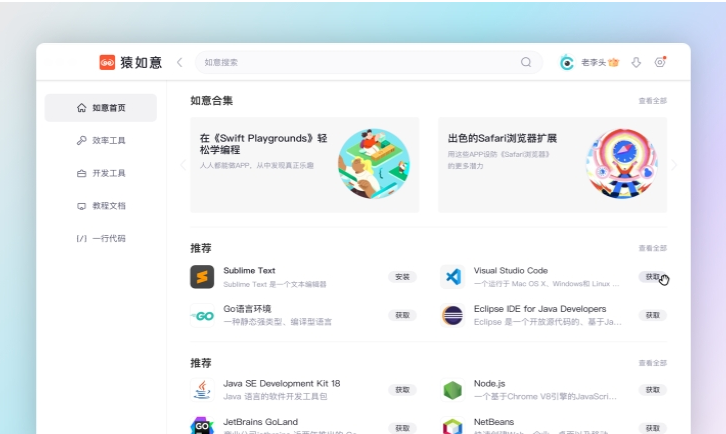Click the Node.js green hexagon icon
The image size is (726, 434).
tap(452, 390)
